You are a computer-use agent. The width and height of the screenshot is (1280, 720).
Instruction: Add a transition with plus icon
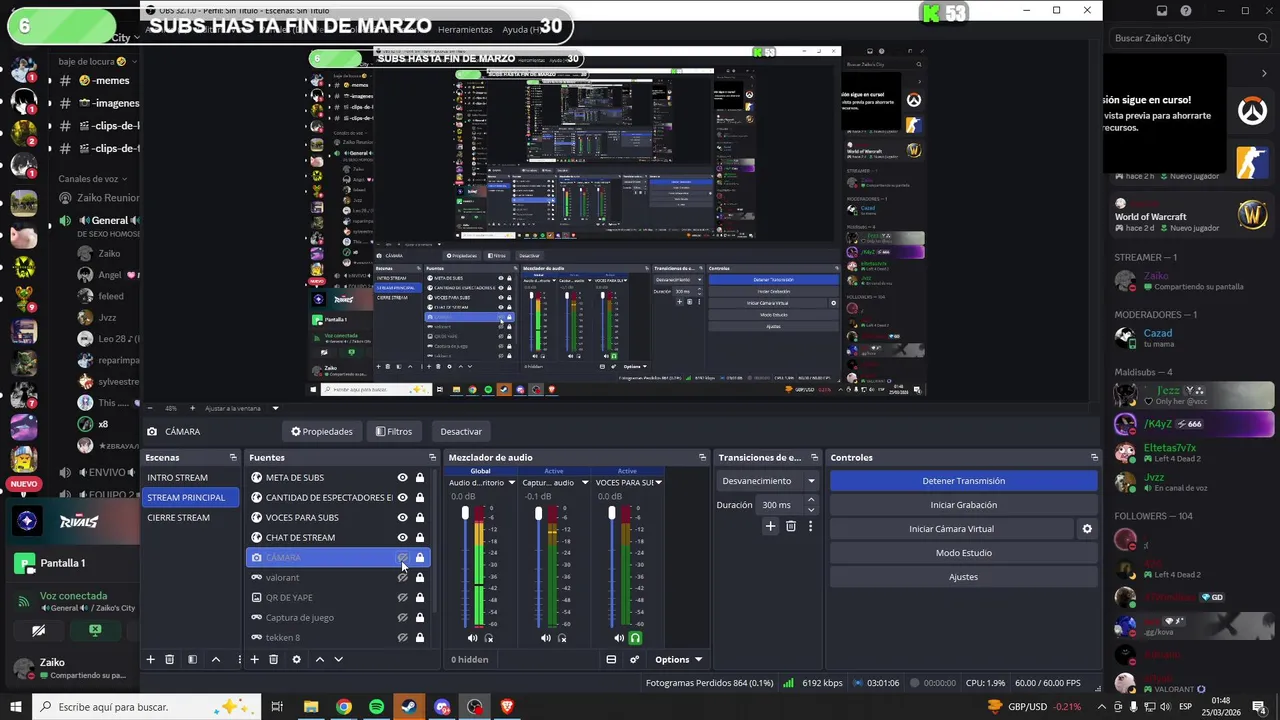tap(770, 526)
